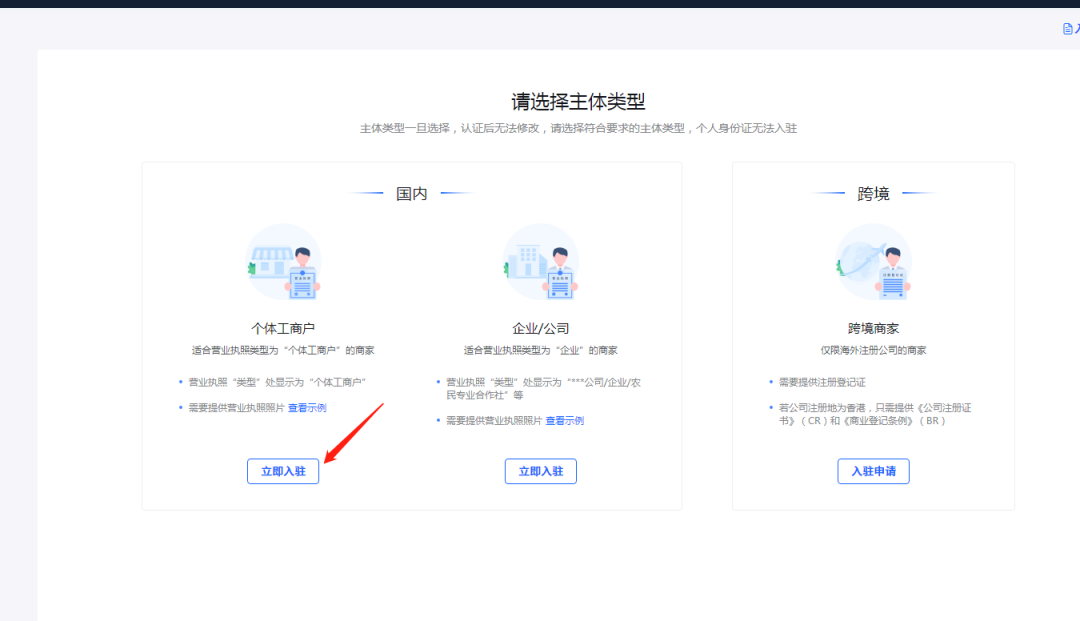
Task: Click the document icon at top right
Action: point(1067,29)
